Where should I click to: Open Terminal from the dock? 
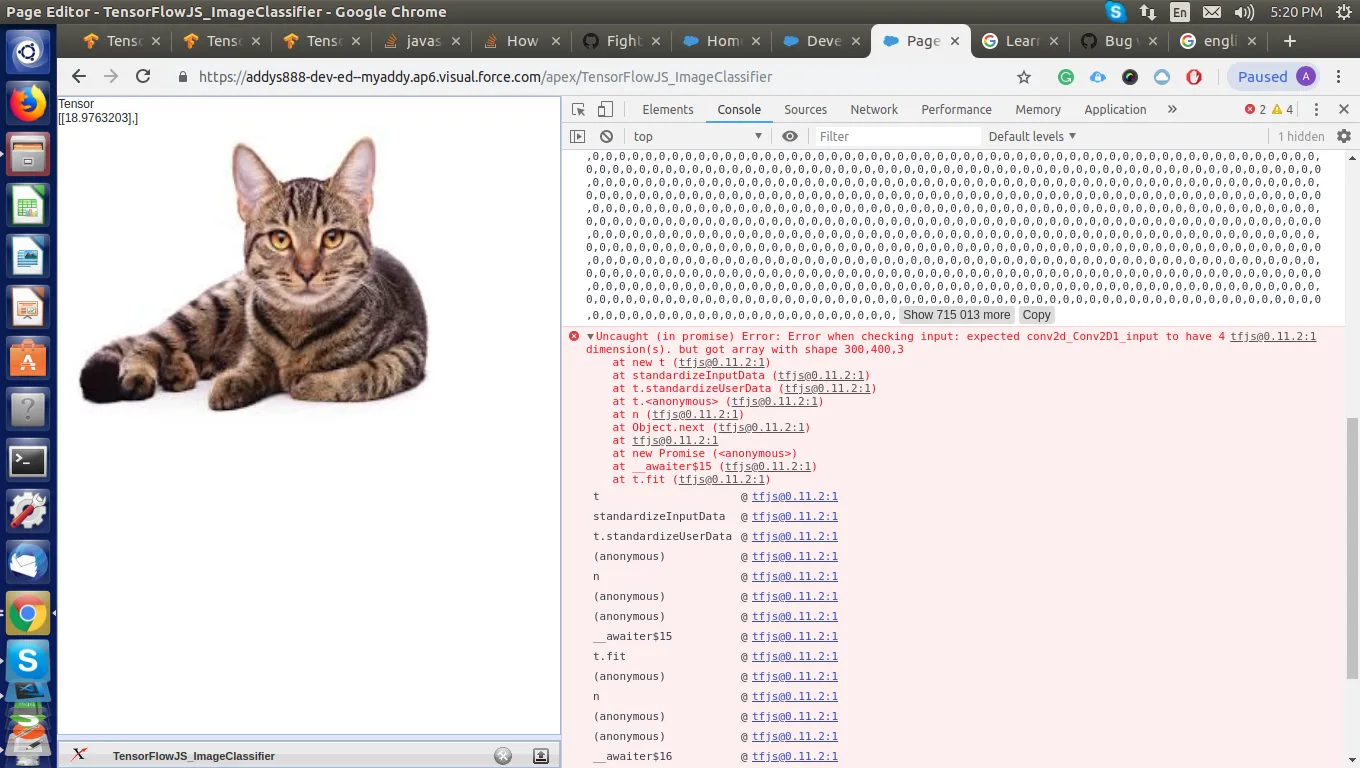pos(28,460)
